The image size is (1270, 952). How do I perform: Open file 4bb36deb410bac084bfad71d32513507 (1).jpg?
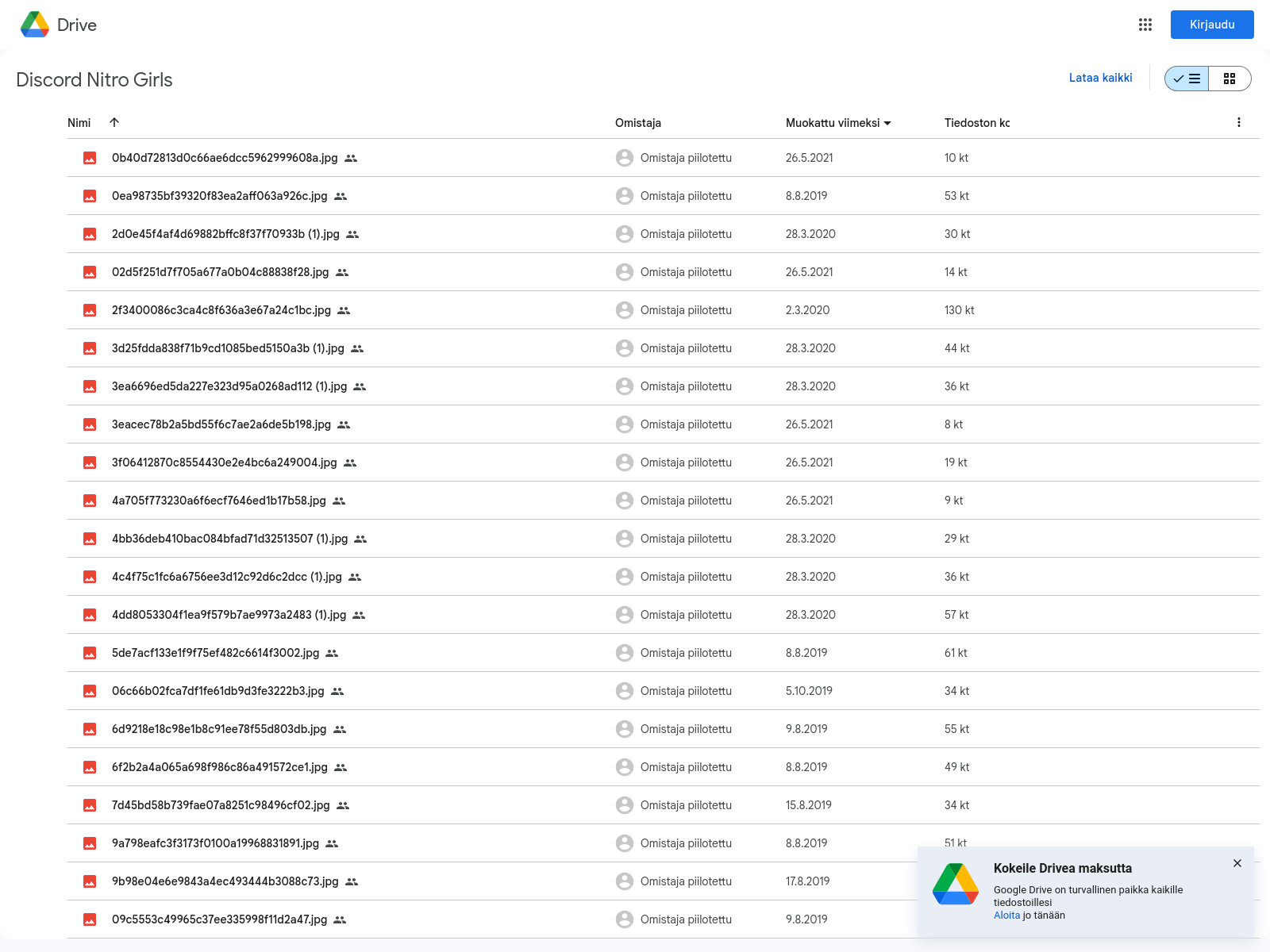(229, 539)
